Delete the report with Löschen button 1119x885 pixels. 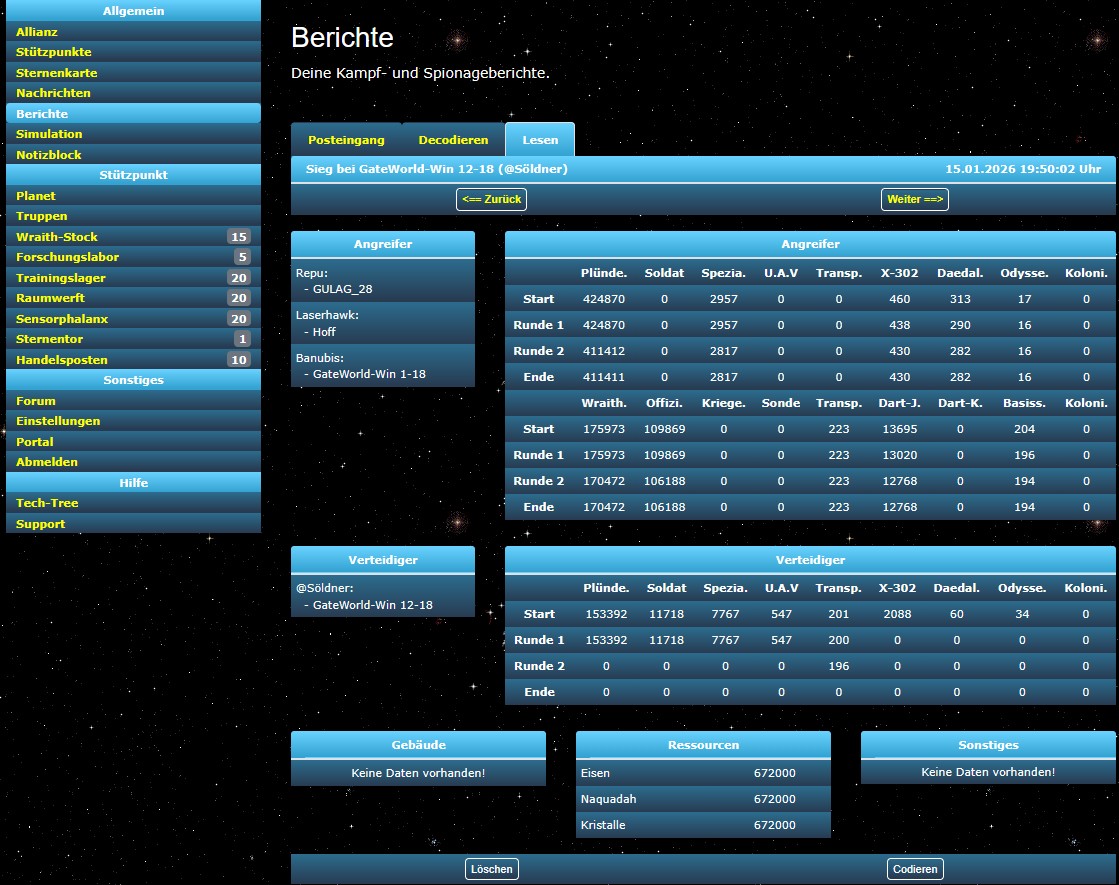[492, 869]
